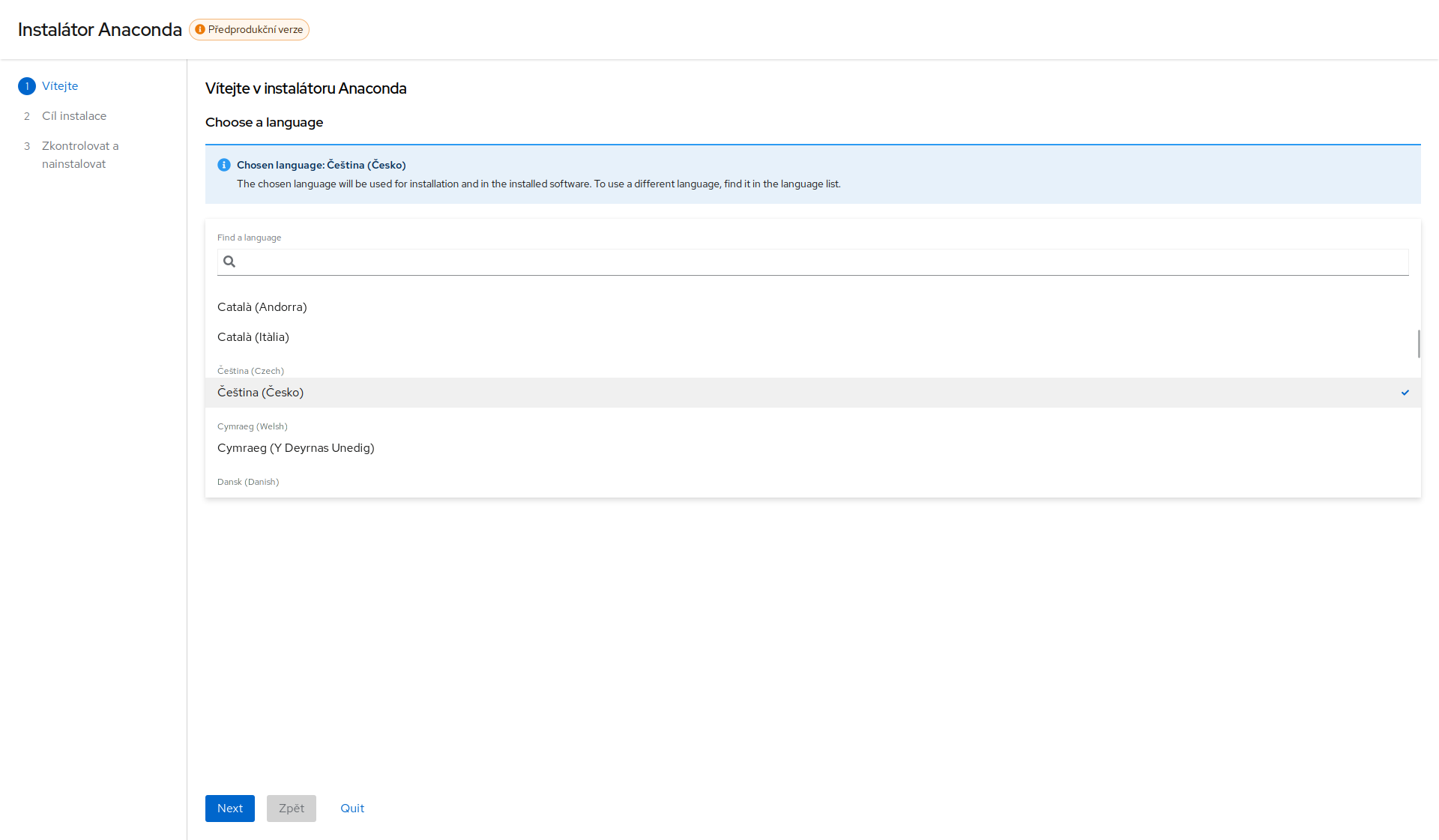Click the orange pre-release warning icon

click(x=200, y=29)
